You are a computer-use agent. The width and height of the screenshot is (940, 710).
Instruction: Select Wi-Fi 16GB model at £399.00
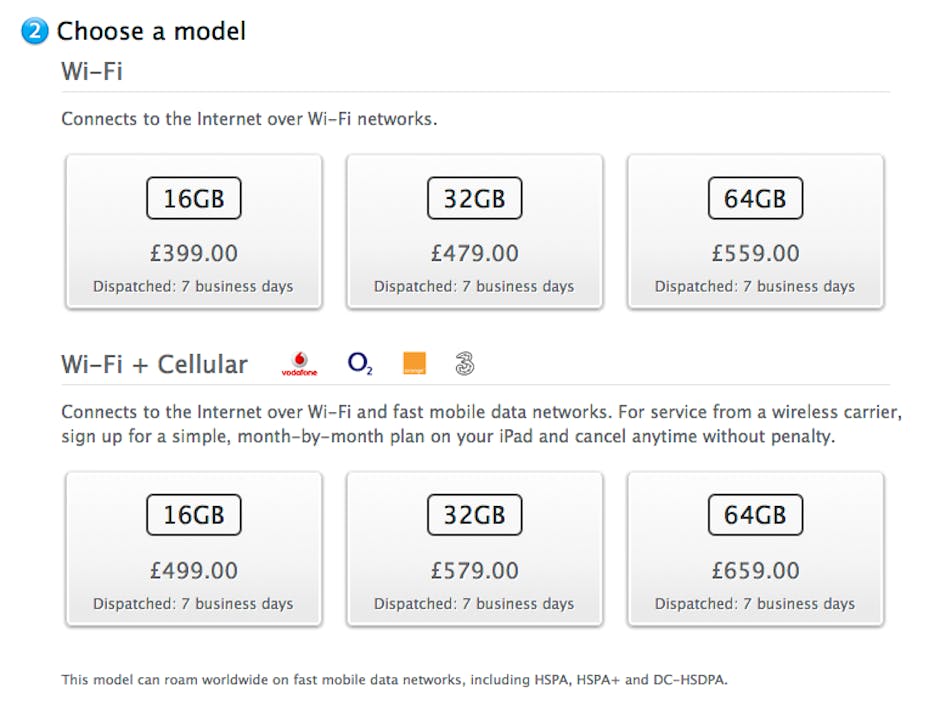coord(194,231)
